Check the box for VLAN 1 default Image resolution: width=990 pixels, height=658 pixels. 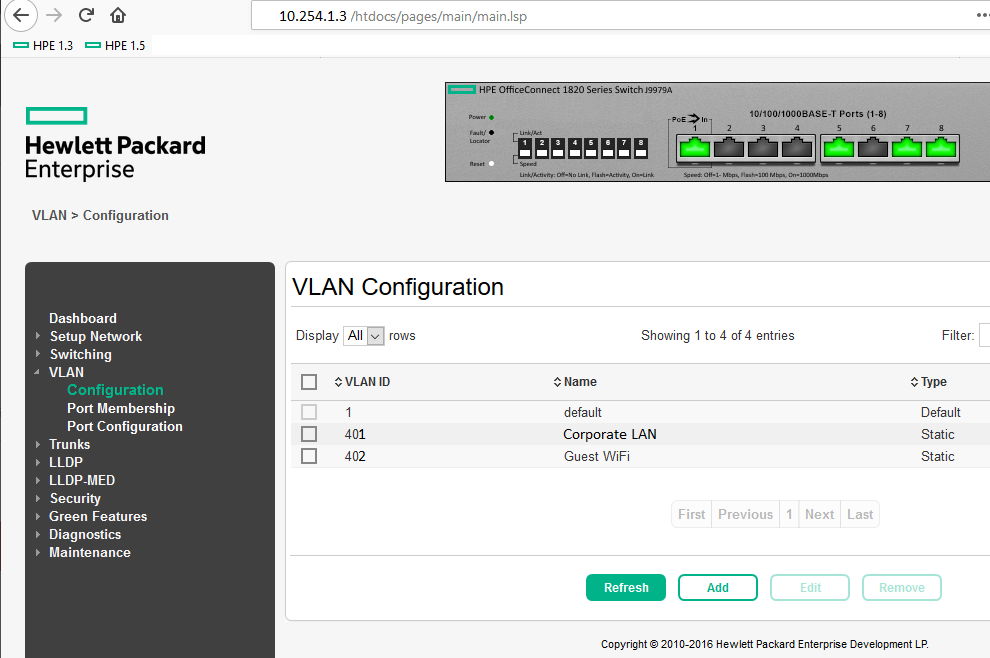point(309,412)
